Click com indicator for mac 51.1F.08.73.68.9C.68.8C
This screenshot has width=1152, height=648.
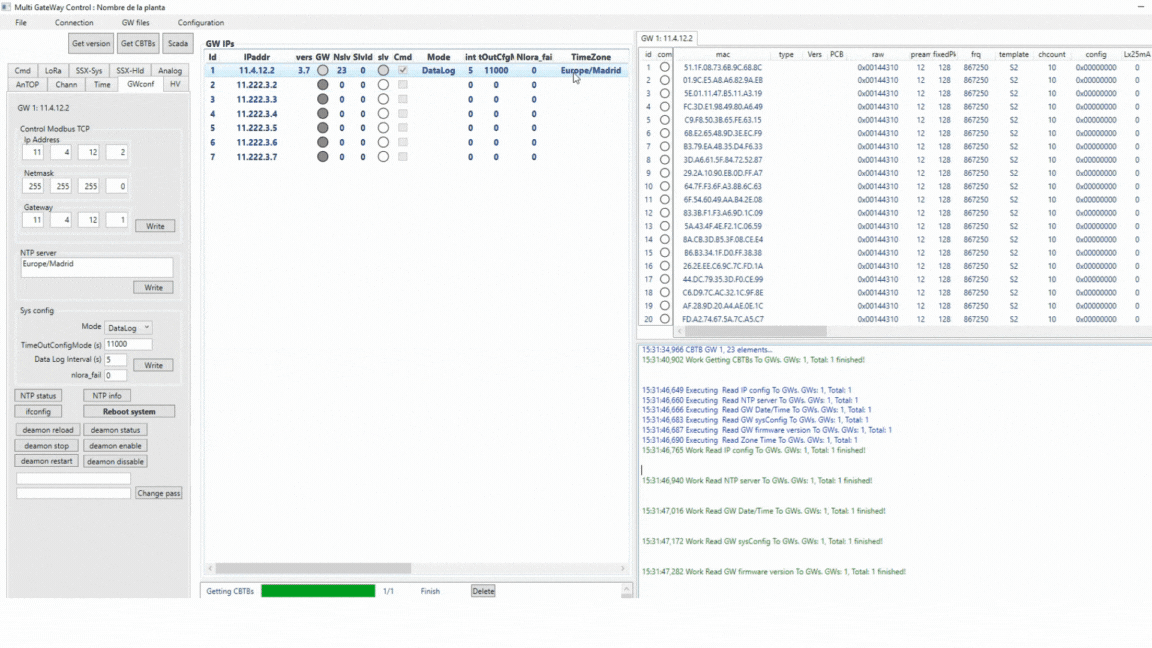(x=664, y=67)
